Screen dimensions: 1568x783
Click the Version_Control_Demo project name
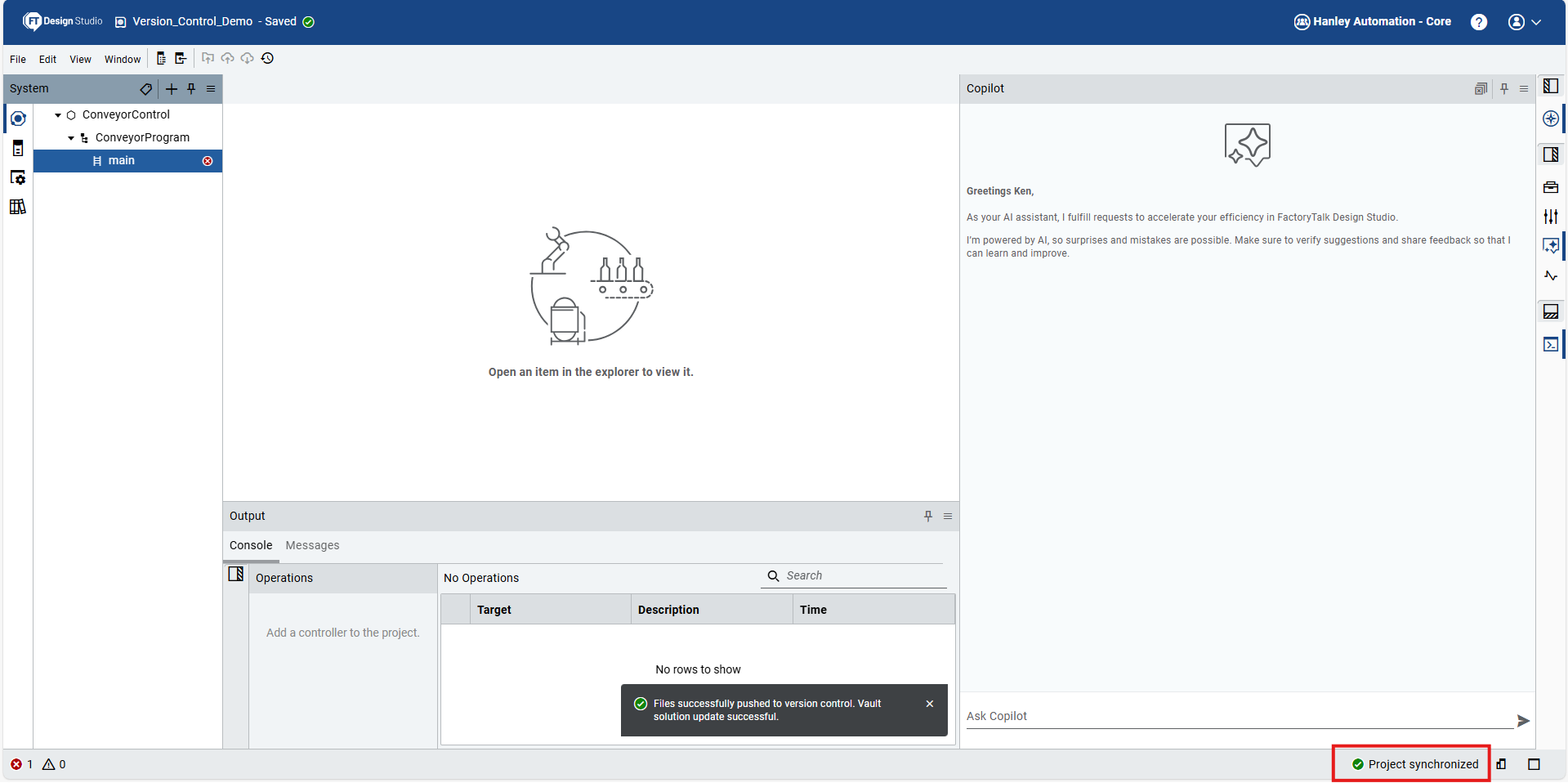click(192, 21)
